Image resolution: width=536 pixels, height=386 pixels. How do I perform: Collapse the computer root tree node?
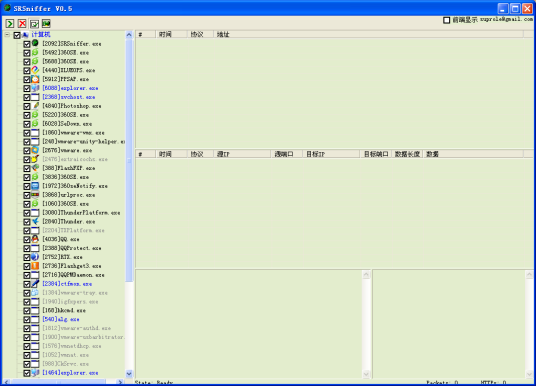[x=7, y=35]
